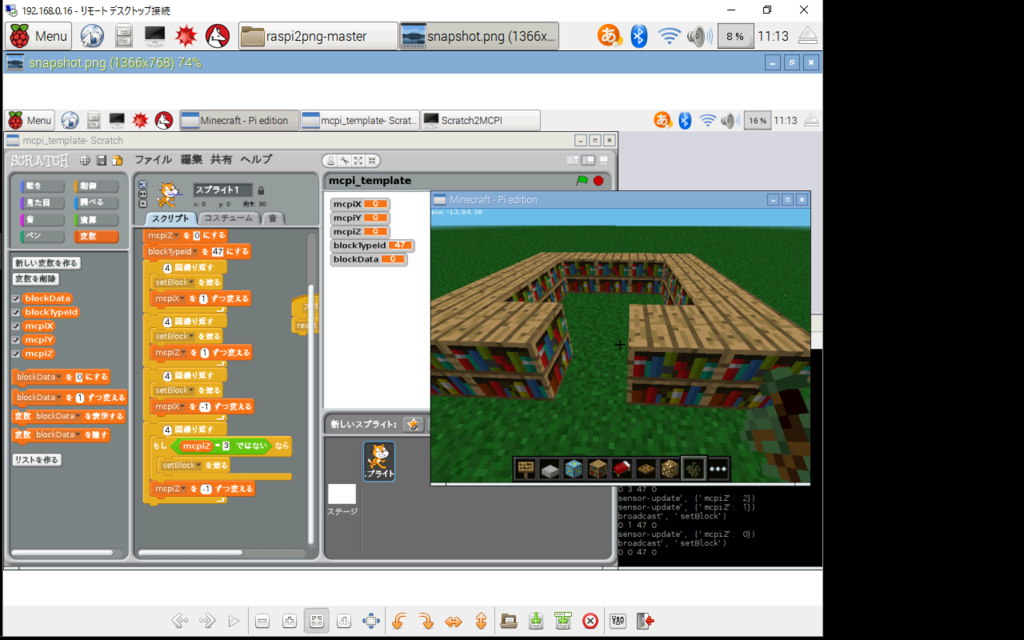Switch the image viewer to full screen
Viewport: 1024px width, 640px height.
click(371, 621)
